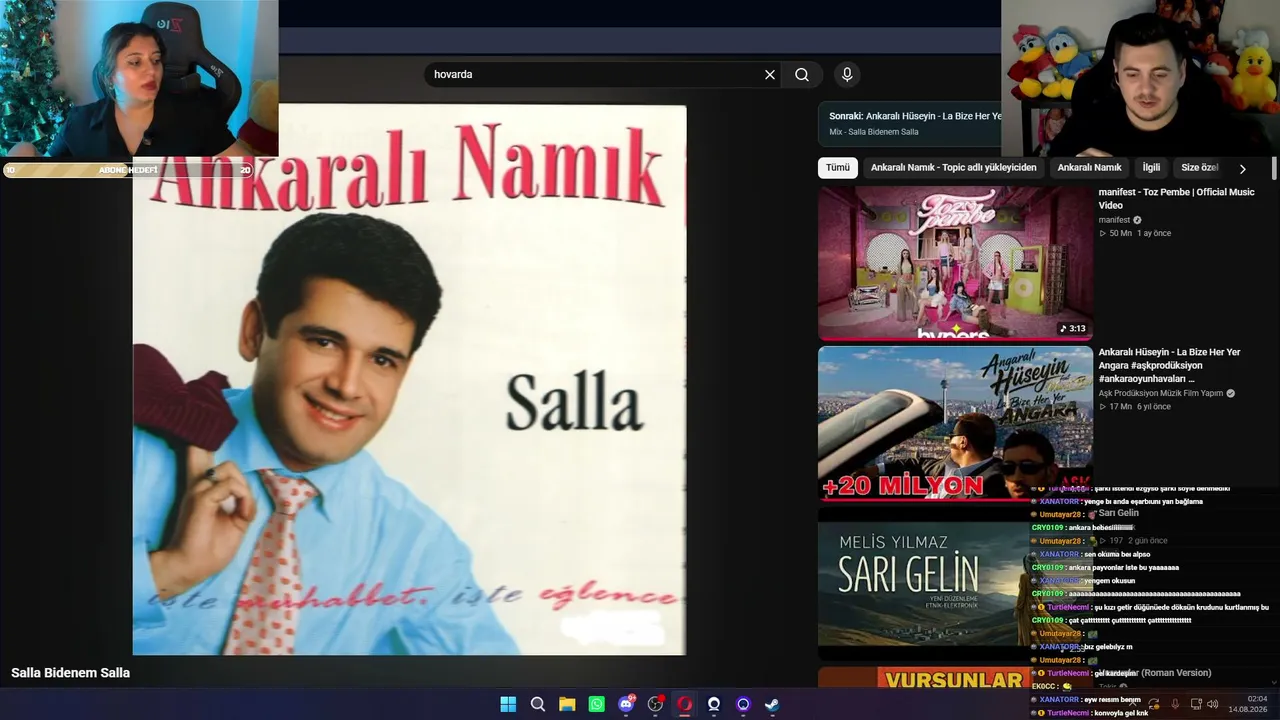Open 'manifest - Toz Pembe | Official Music Video' title

pyautogui.click(x=1176, y=198)
